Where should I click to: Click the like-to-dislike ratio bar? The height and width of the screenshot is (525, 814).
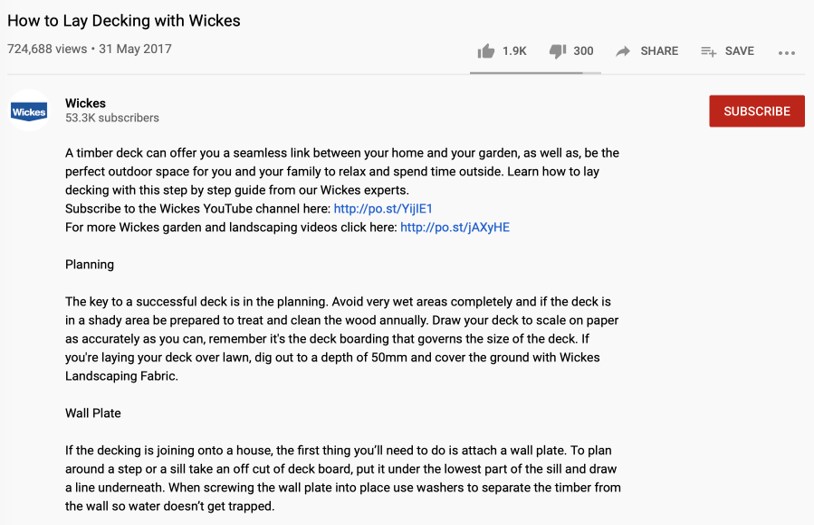pyautogui.click(x=535, y=73)
